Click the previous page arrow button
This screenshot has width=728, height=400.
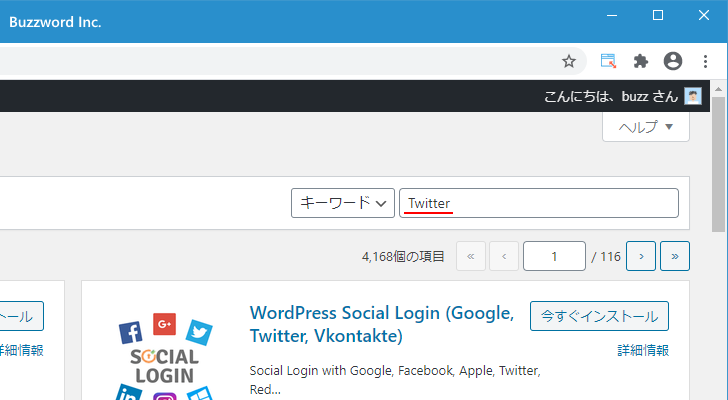click(x=504, y=256)
